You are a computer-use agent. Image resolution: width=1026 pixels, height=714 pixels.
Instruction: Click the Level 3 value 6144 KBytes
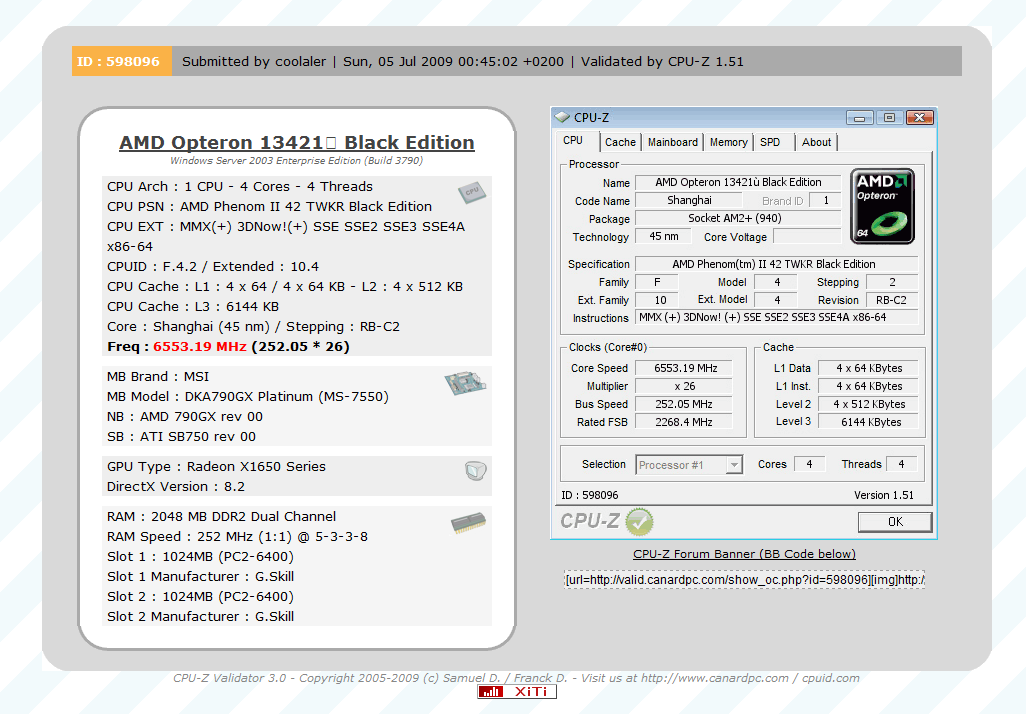click(868, 422)
